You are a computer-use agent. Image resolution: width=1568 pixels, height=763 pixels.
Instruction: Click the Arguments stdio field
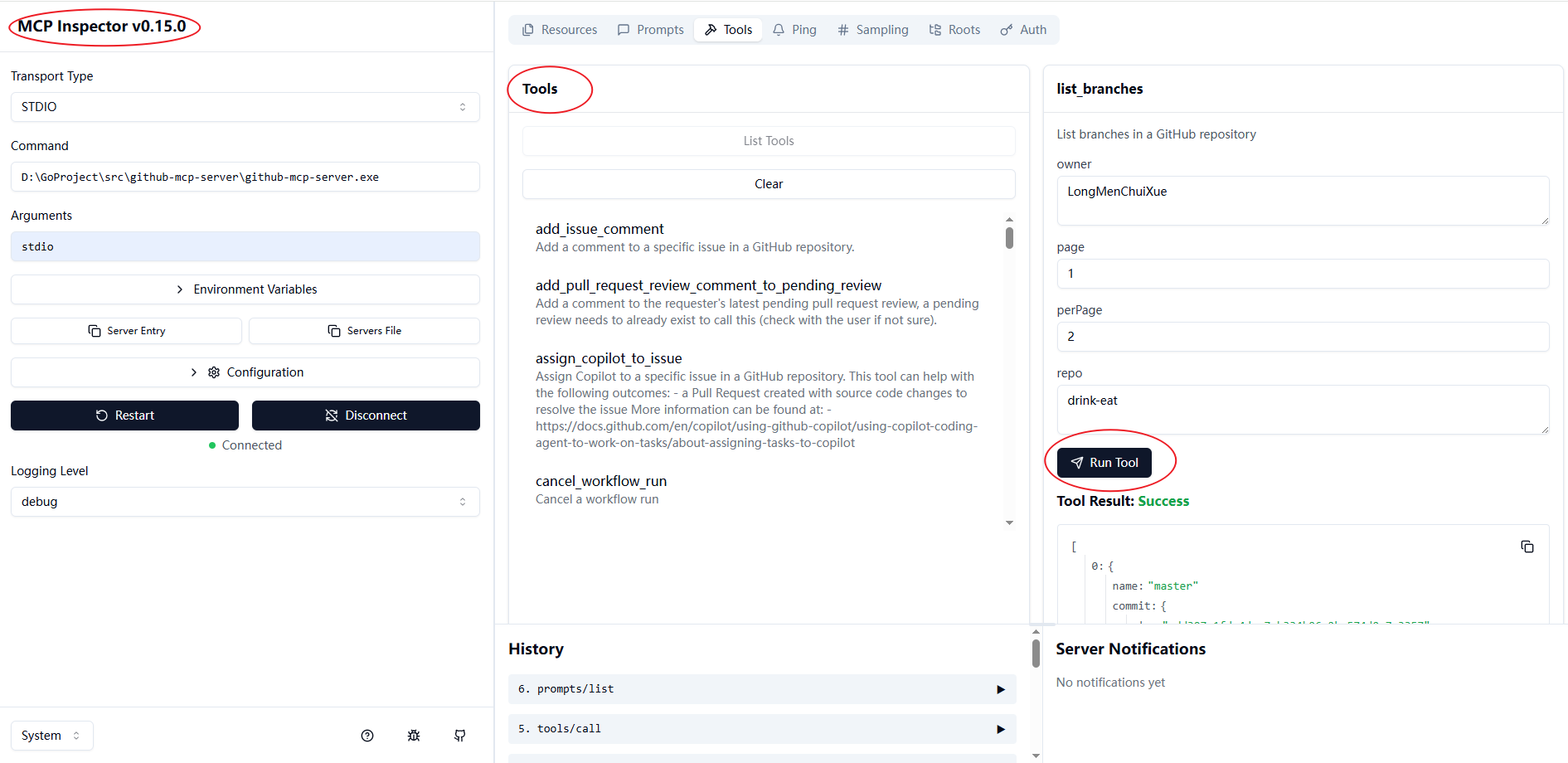[x=245, y=246]
